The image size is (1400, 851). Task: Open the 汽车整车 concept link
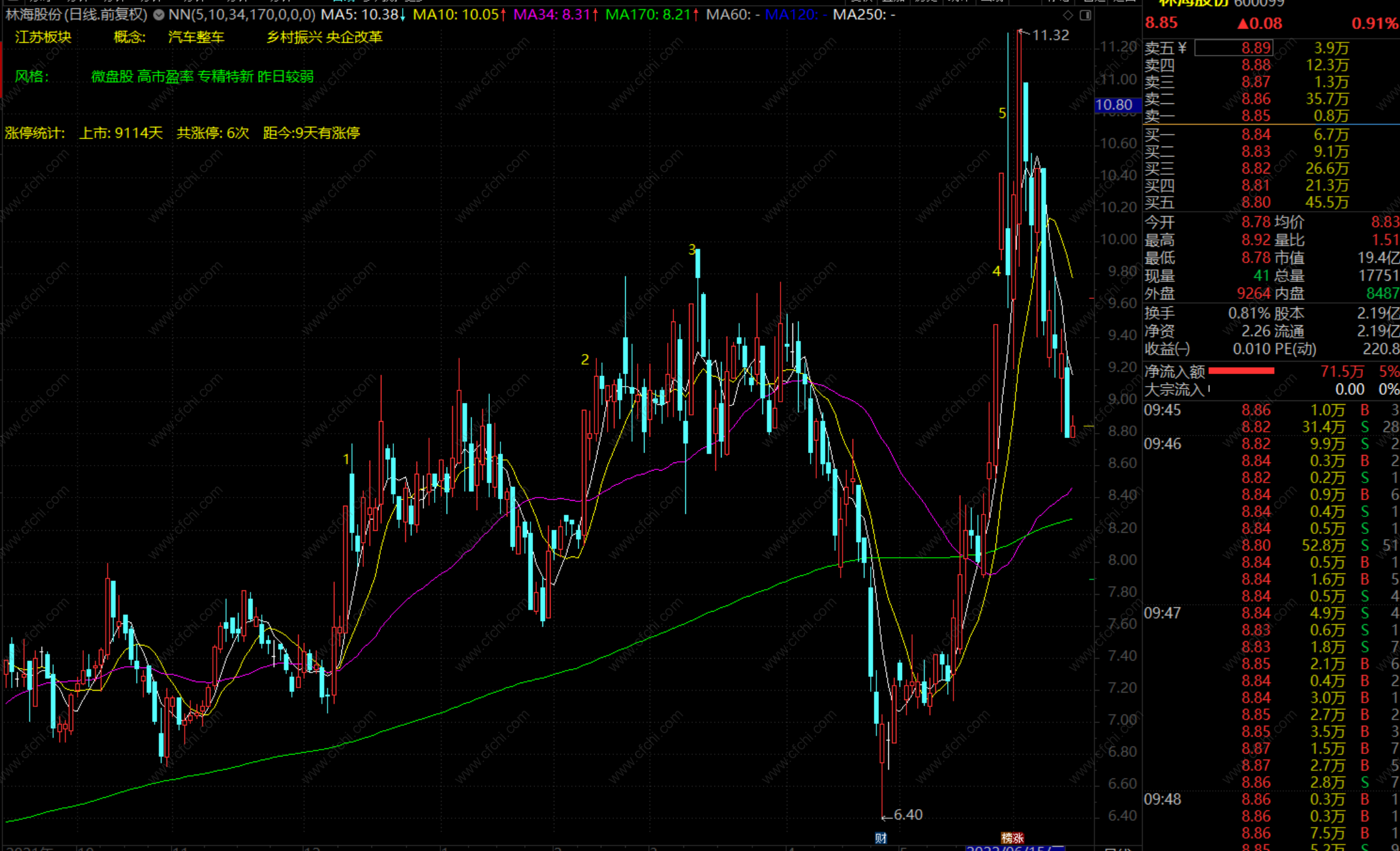pyautogui.click(x=196, y=37)
